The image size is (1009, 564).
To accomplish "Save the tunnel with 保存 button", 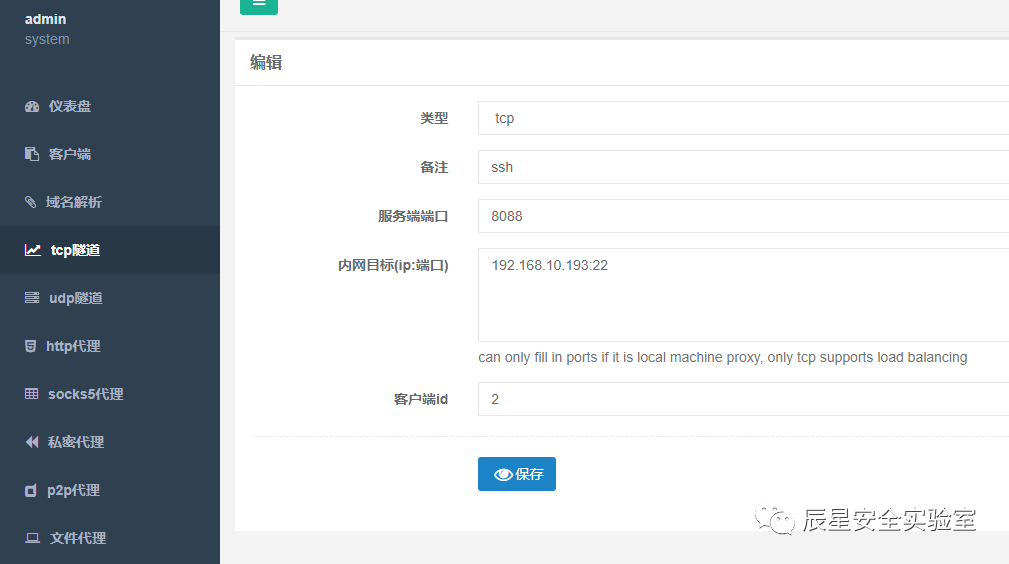I will (x=517, y=474).
